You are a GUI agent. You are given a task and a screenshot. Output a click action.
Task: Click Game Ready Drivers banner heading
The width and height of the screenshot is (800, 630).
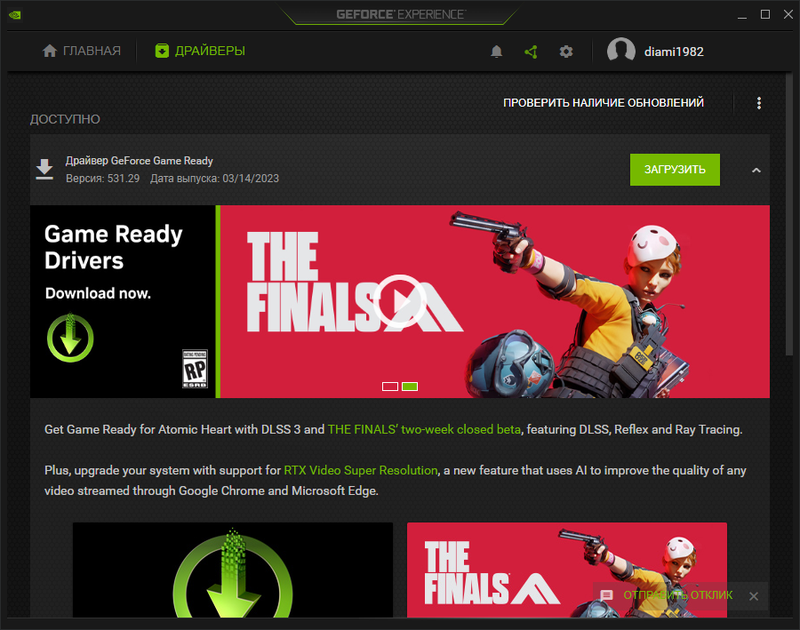tap(113, 247)
